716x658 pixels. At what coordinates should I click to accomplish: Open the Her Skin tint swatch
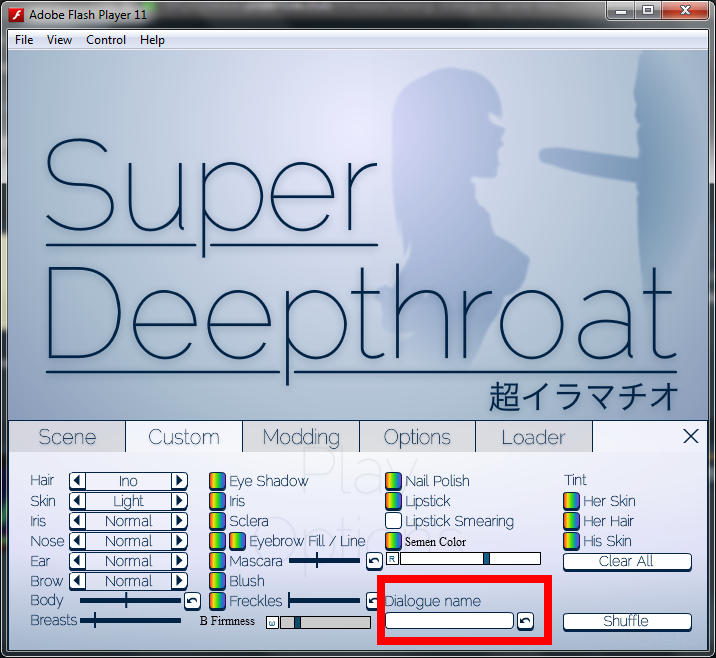click(571, 501)
